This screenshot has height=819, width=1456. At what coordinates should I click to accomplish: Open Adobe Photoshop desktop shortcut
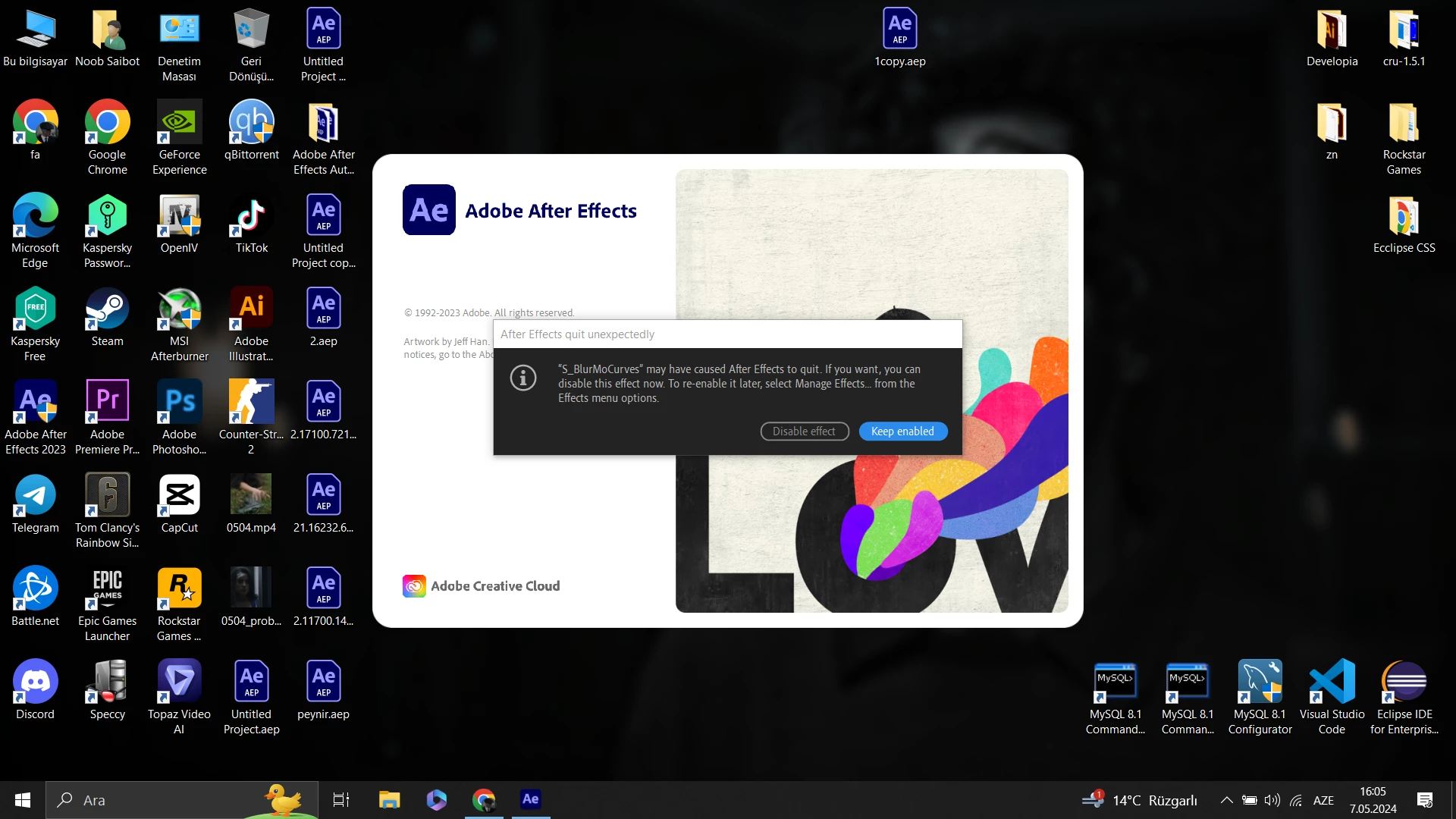(179, 403)
